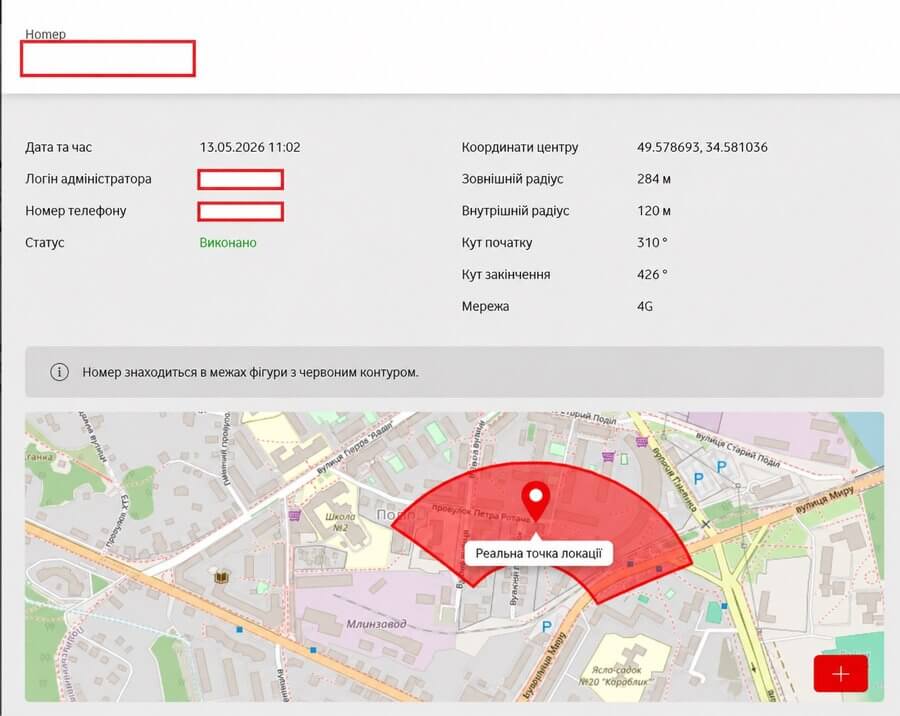
Task: Click the red location pin marker
Action: pos(536,501)
